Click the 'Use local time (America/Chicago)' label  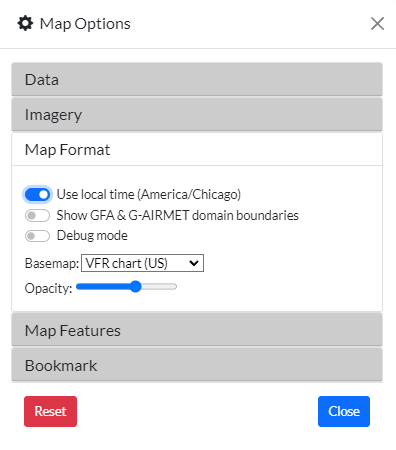pos(149,195)
